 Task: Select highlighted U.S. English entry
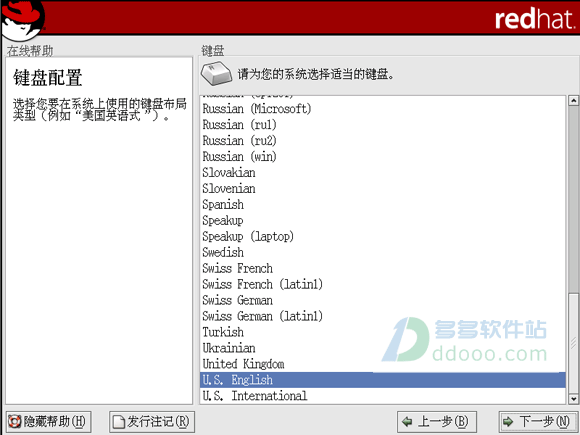[382, 380]
